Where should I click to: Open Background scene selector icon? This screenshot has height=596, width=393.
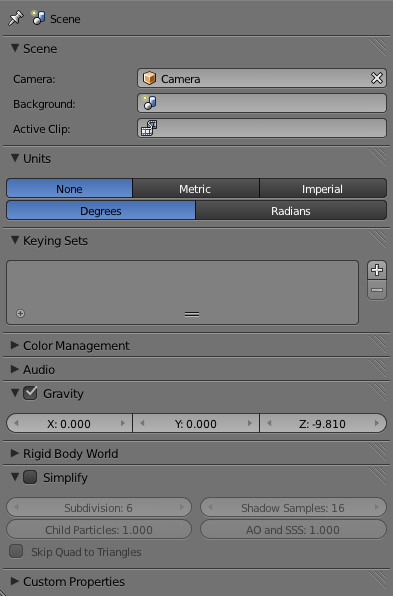point(149,103)
